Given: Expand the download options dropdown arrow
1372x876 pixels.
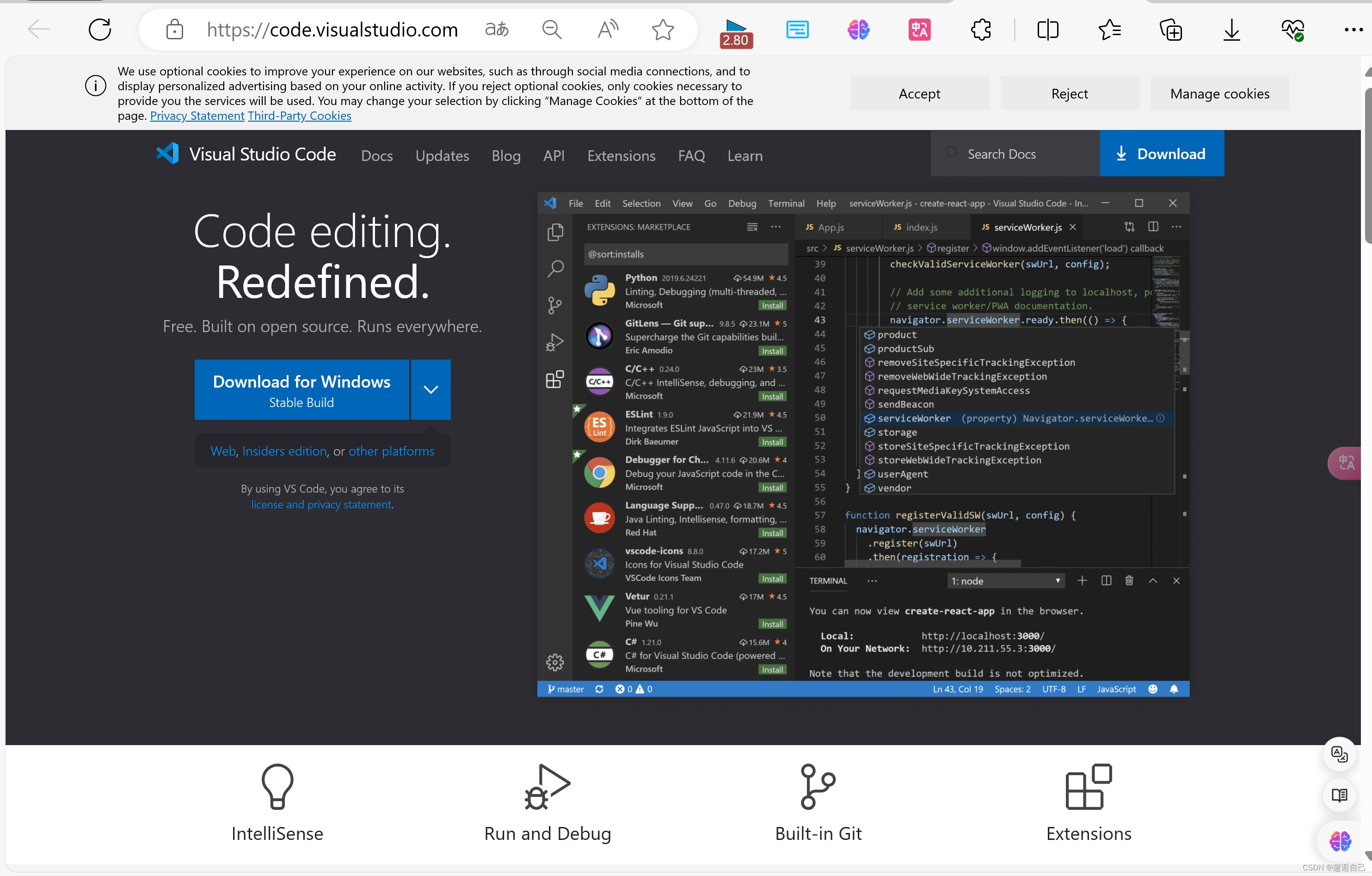Looking at the screenshot, I should point(431,389).
